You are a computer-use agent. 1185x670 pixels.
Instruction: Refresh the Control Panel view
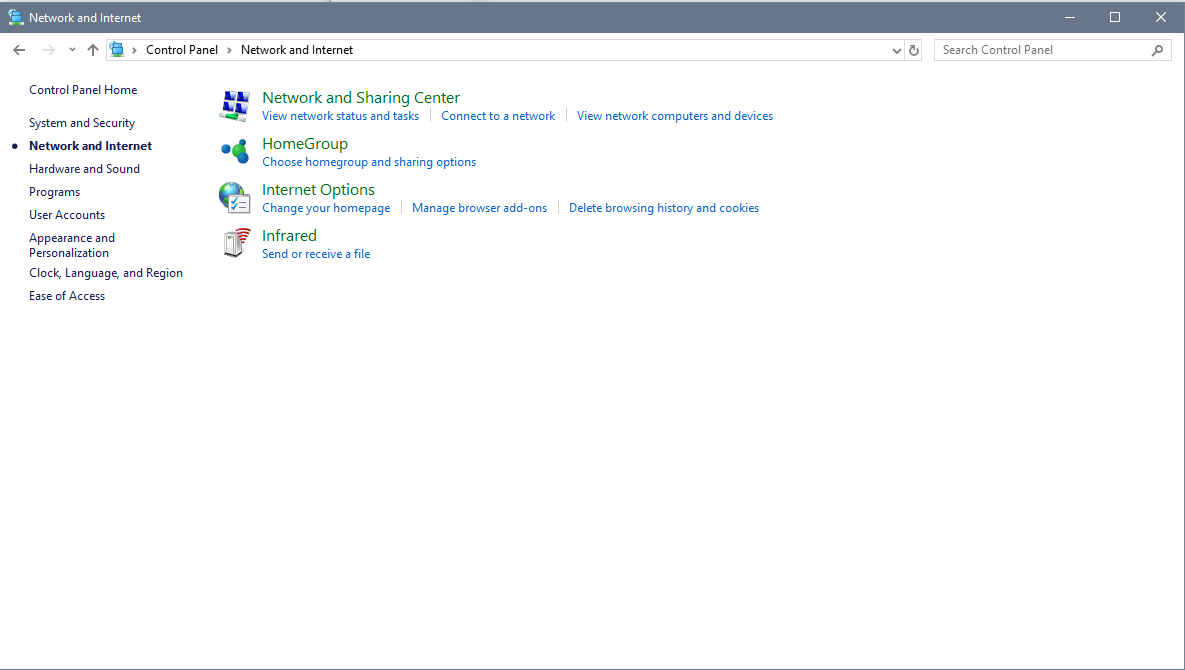tap(914, 50)
